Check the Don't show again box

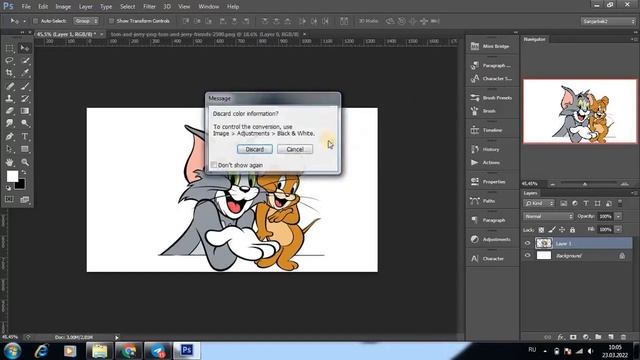[214, 164]
